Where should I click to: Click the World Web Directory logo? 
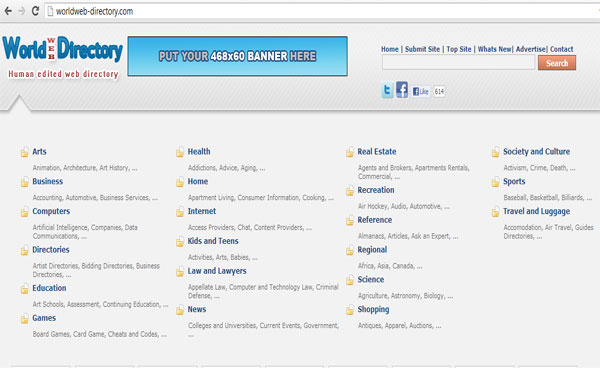[62, 57]
